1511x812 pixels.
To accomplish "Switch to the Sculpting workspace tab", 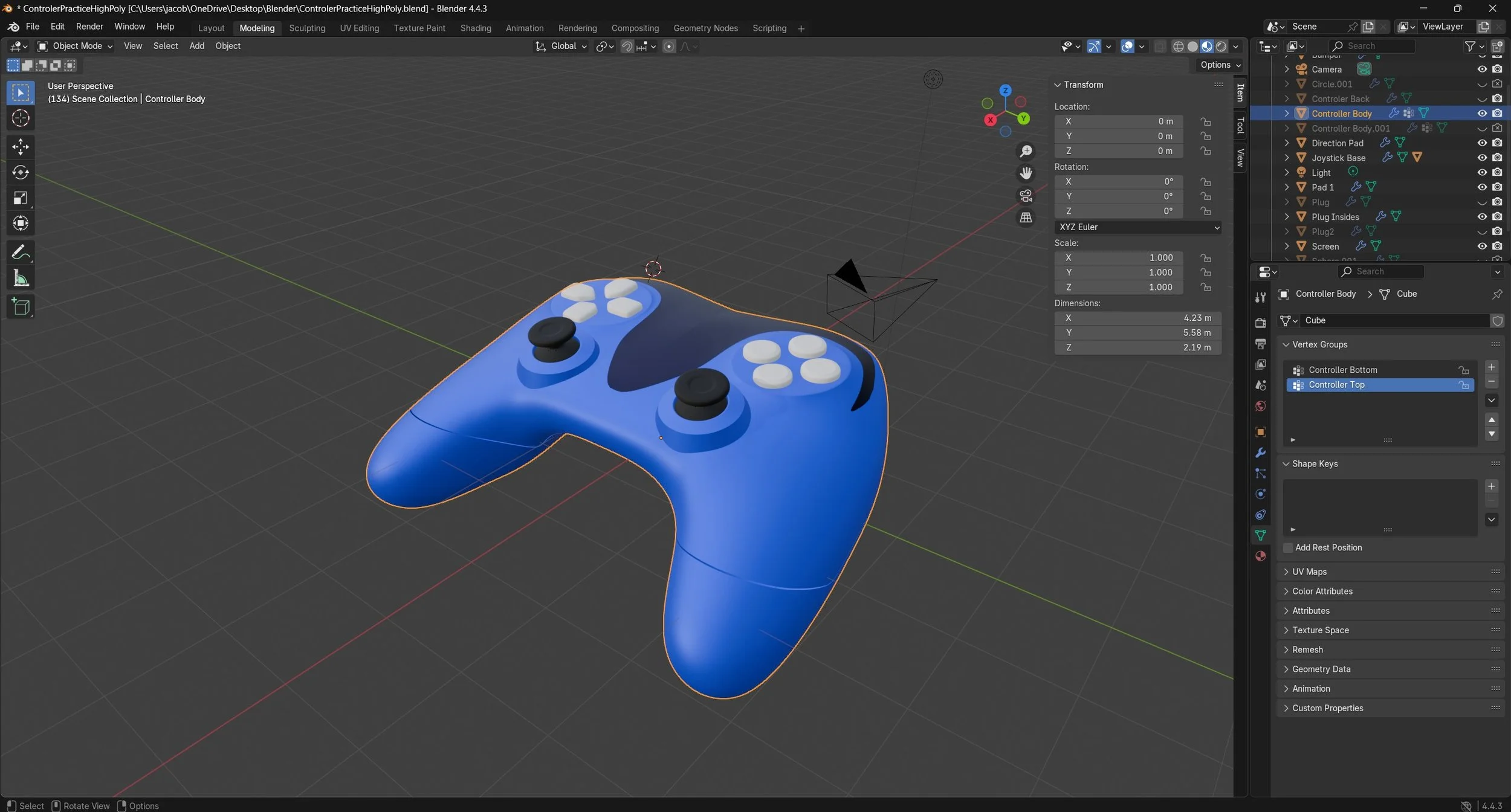I will pyautogui.click(x=306, y=28).
